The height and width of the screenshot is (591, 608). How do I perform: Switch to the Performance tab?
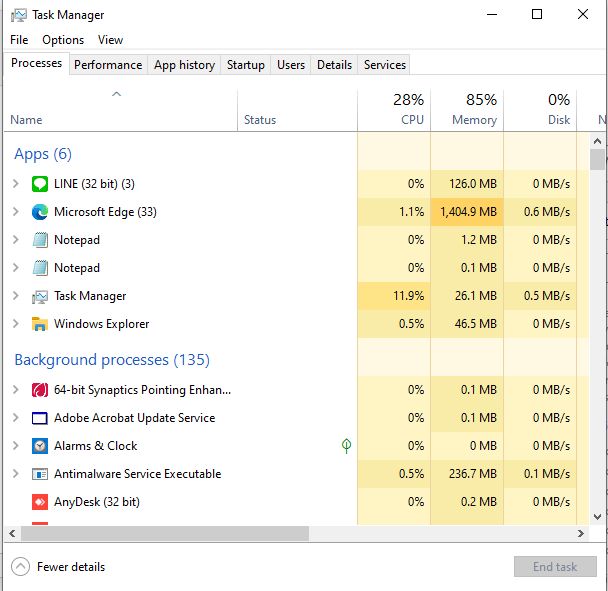point(108,65)
